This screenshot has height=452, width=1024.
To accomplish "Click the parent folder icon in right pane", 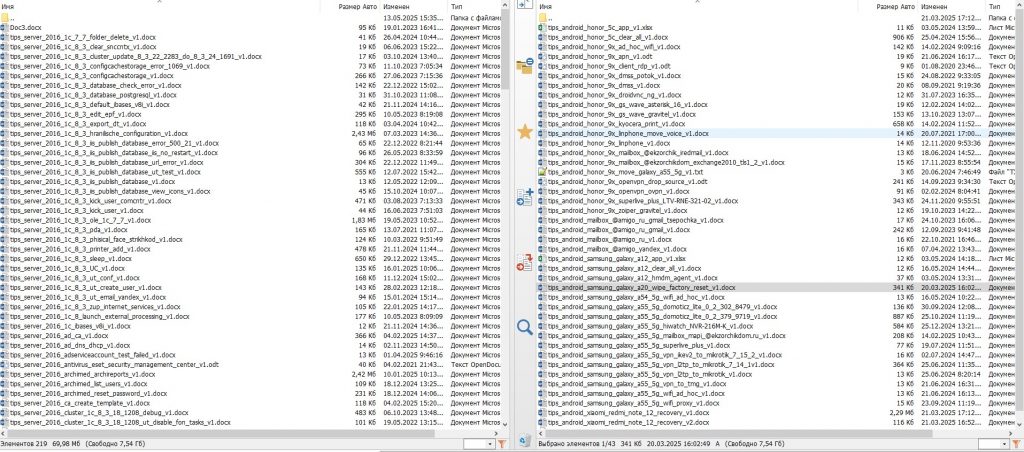I will tap(542, 18).
